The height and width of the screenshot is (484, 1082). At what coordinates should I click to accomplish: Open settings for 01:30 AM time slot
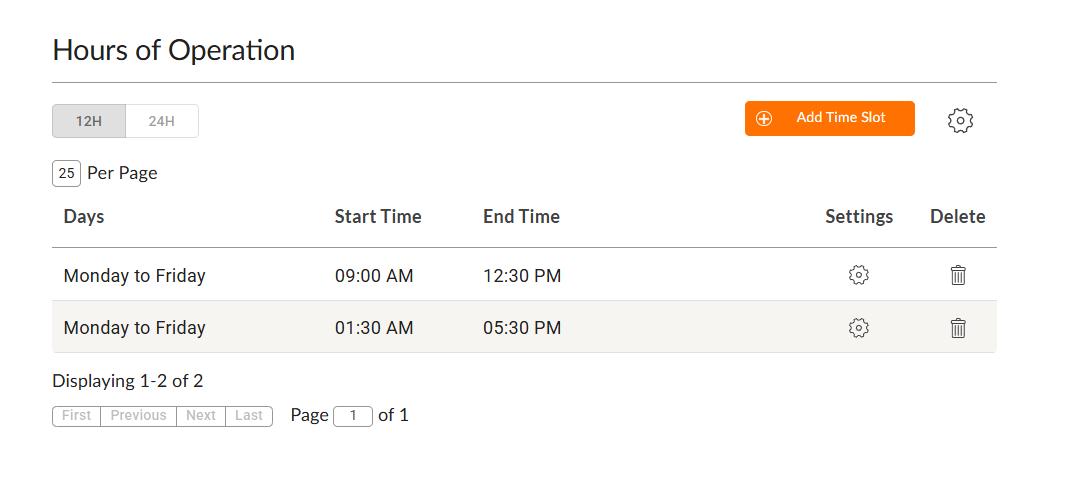tap(858, 327)
